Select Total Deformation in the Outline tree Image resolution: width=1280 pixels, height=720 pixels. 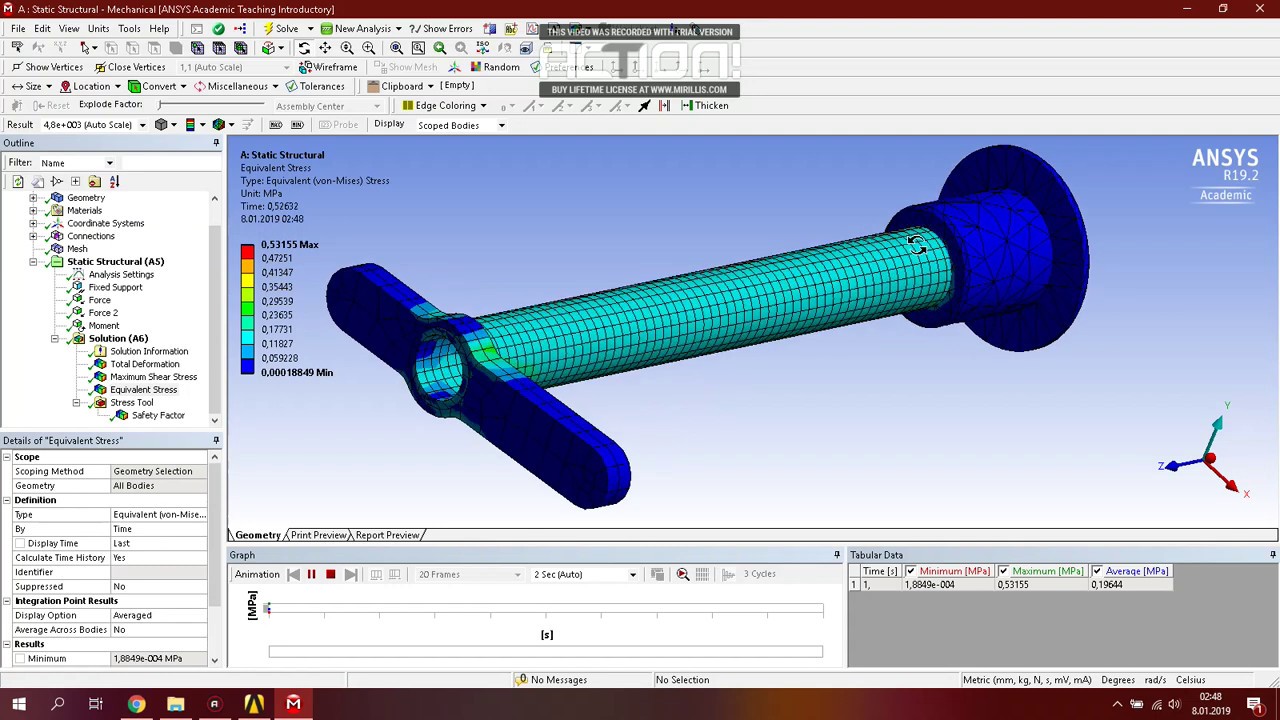145,364
